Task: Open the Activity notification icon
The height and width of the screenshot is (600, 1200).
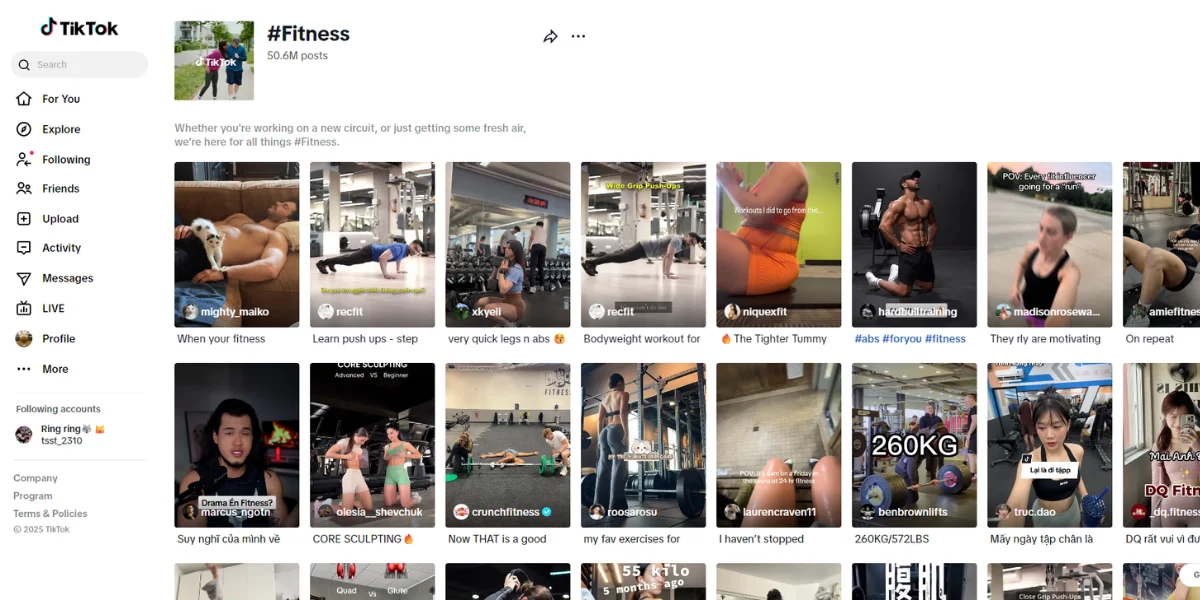Action: pos(24,248)
